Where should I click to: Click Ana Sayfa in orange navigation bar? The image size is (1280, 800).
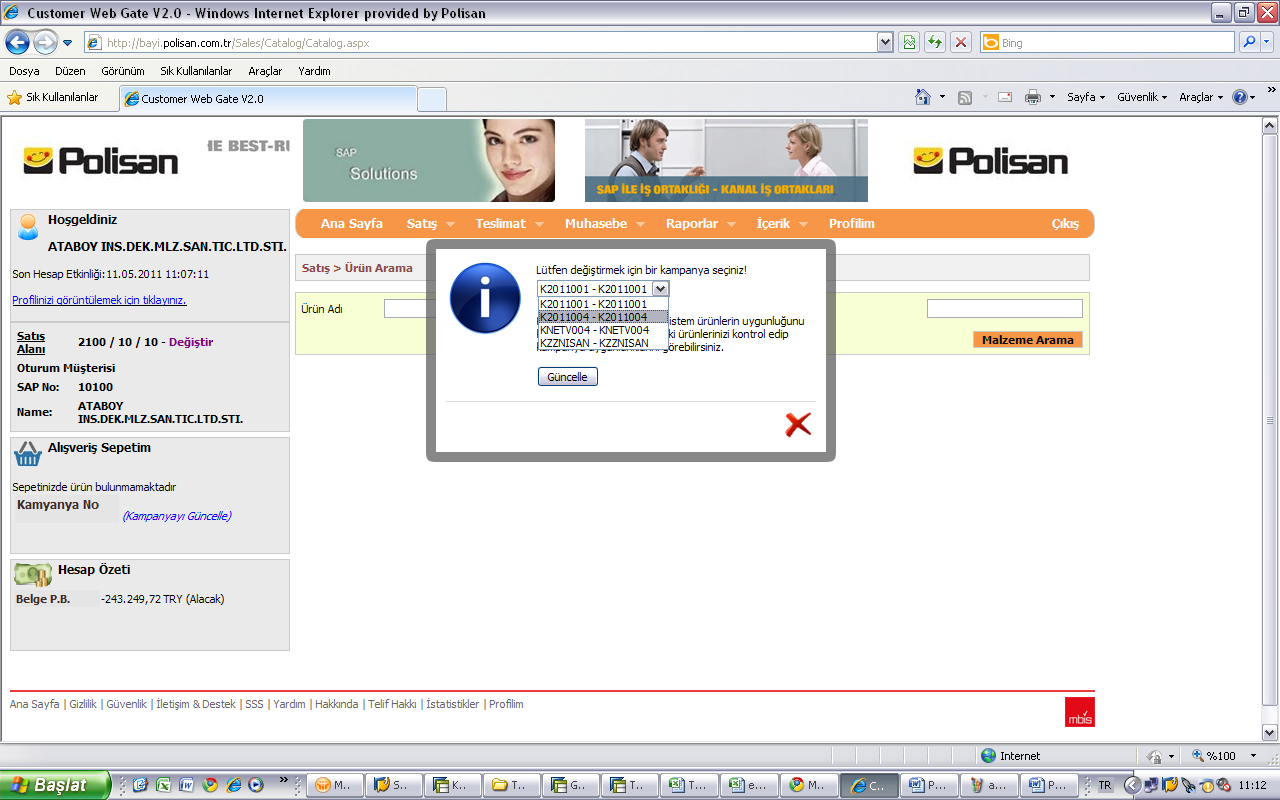coord(352,224)
